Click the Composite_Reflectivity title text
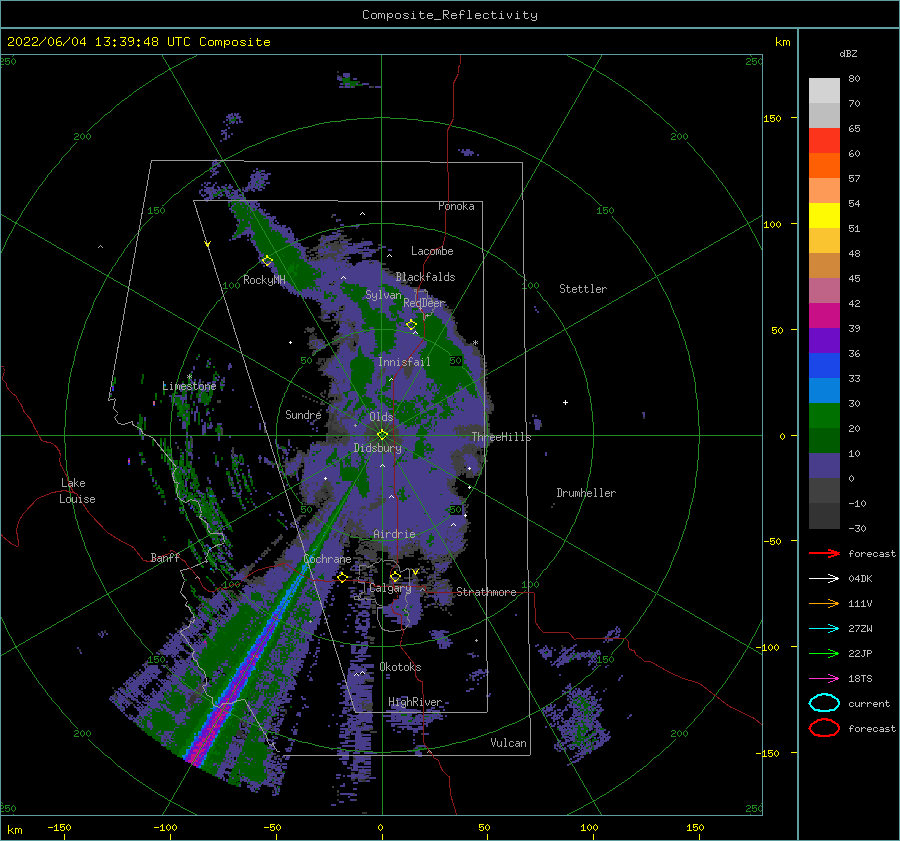This screenshot has height=841, width=900. coord(450,15)
